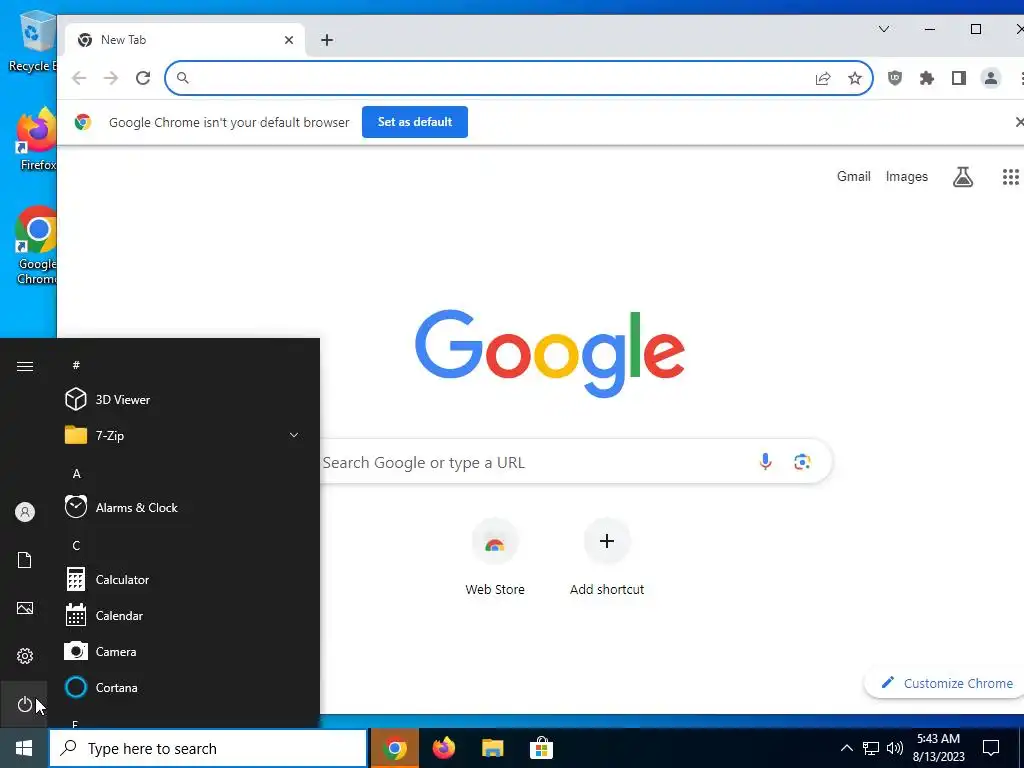
Task: Open the Web Store shortcut
Action: (x=495, y=557)
